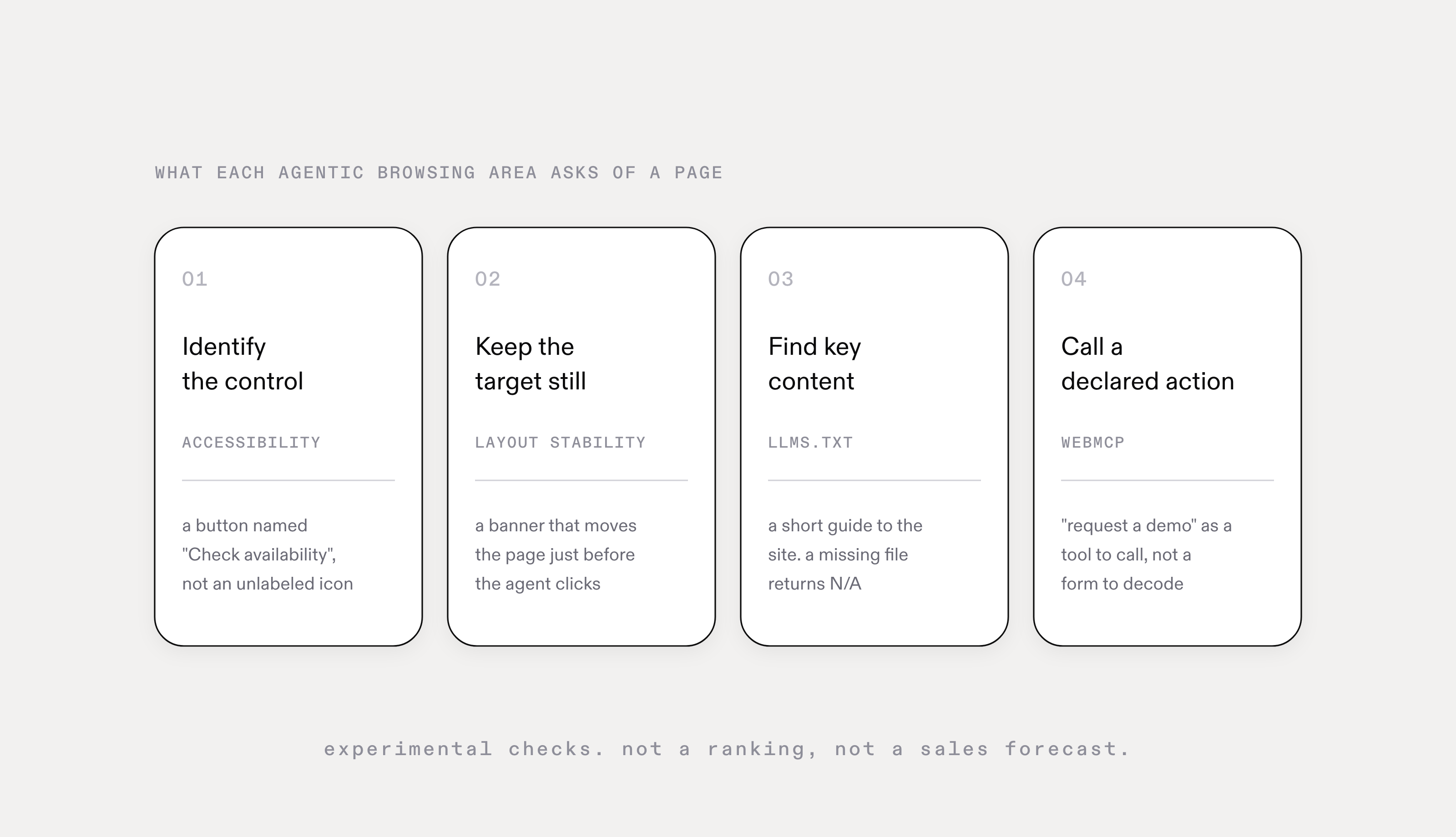Select the LLMS.TXT label

(810, 443)
